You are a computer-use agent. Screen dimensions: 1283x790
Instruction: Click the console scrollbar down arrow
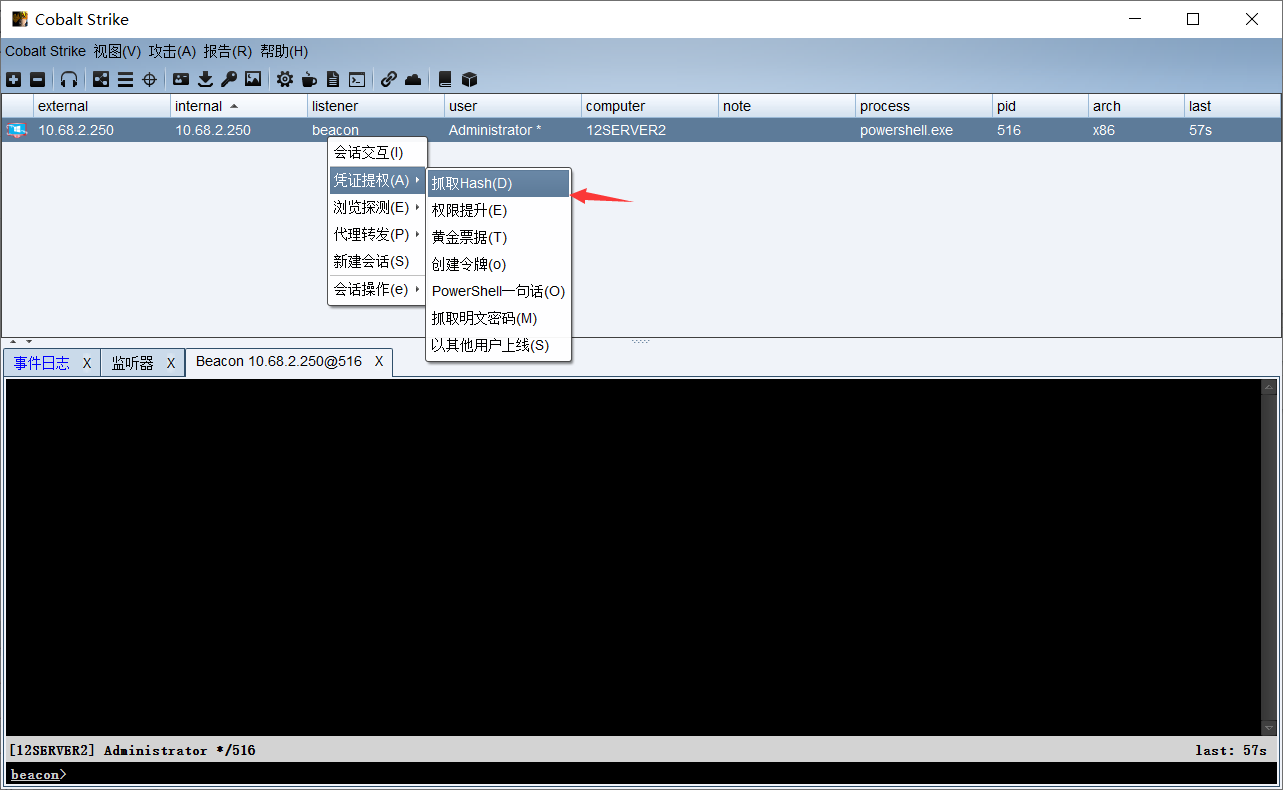tap(1269, 727)
